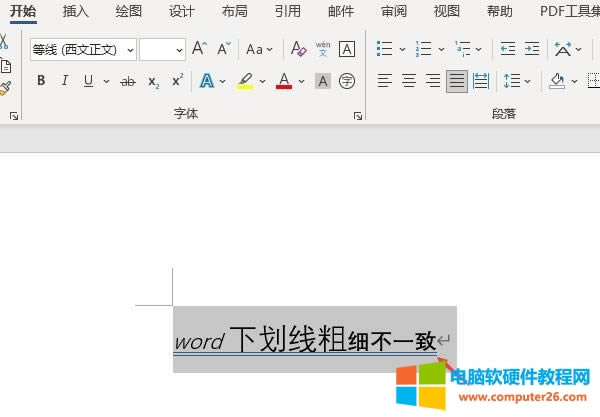The image size is (600, 417).
Task: Apply the red font color
Action: (x=284, y=81)
